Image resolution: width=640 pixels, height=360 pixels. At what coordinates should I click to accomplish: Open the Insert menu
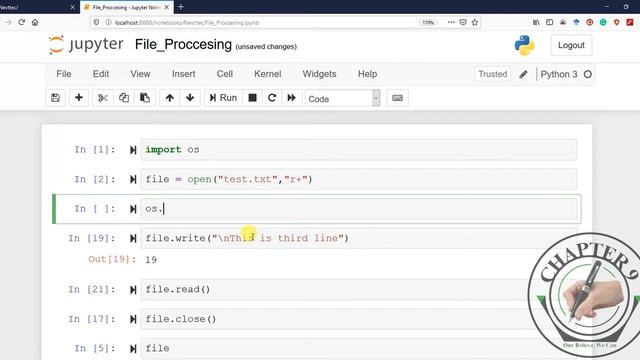184,74
